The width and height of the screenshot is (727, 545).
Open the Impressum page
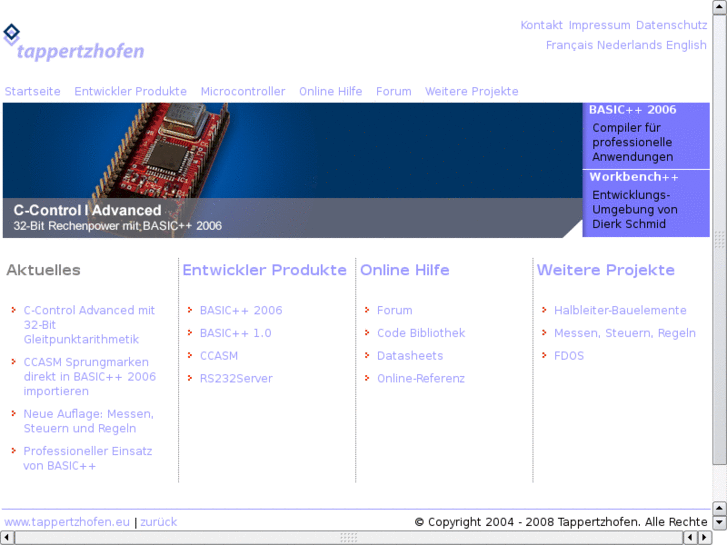(x=599, y=25)
